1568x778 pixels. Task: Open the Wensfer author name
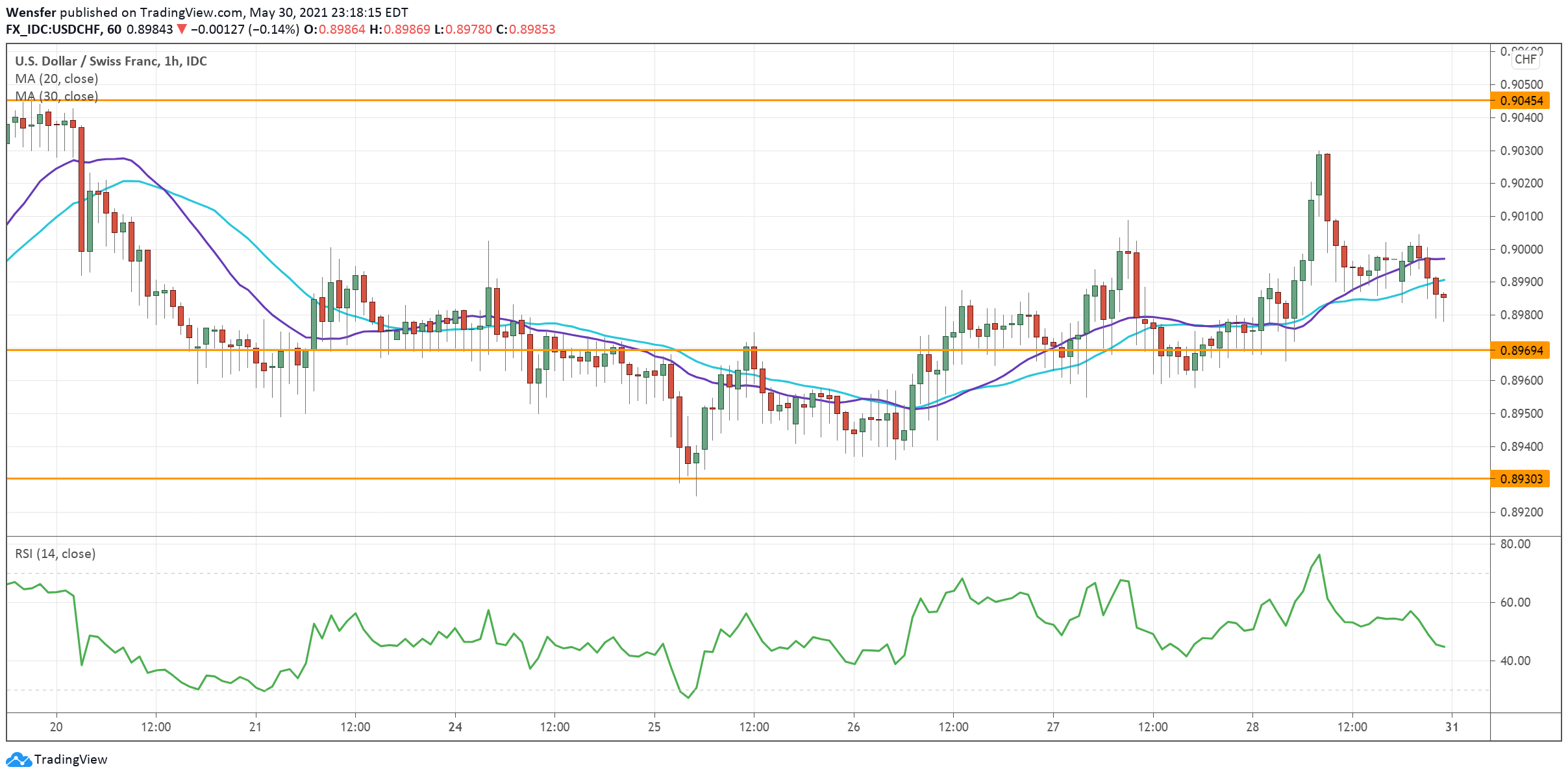tap(31, 12)
